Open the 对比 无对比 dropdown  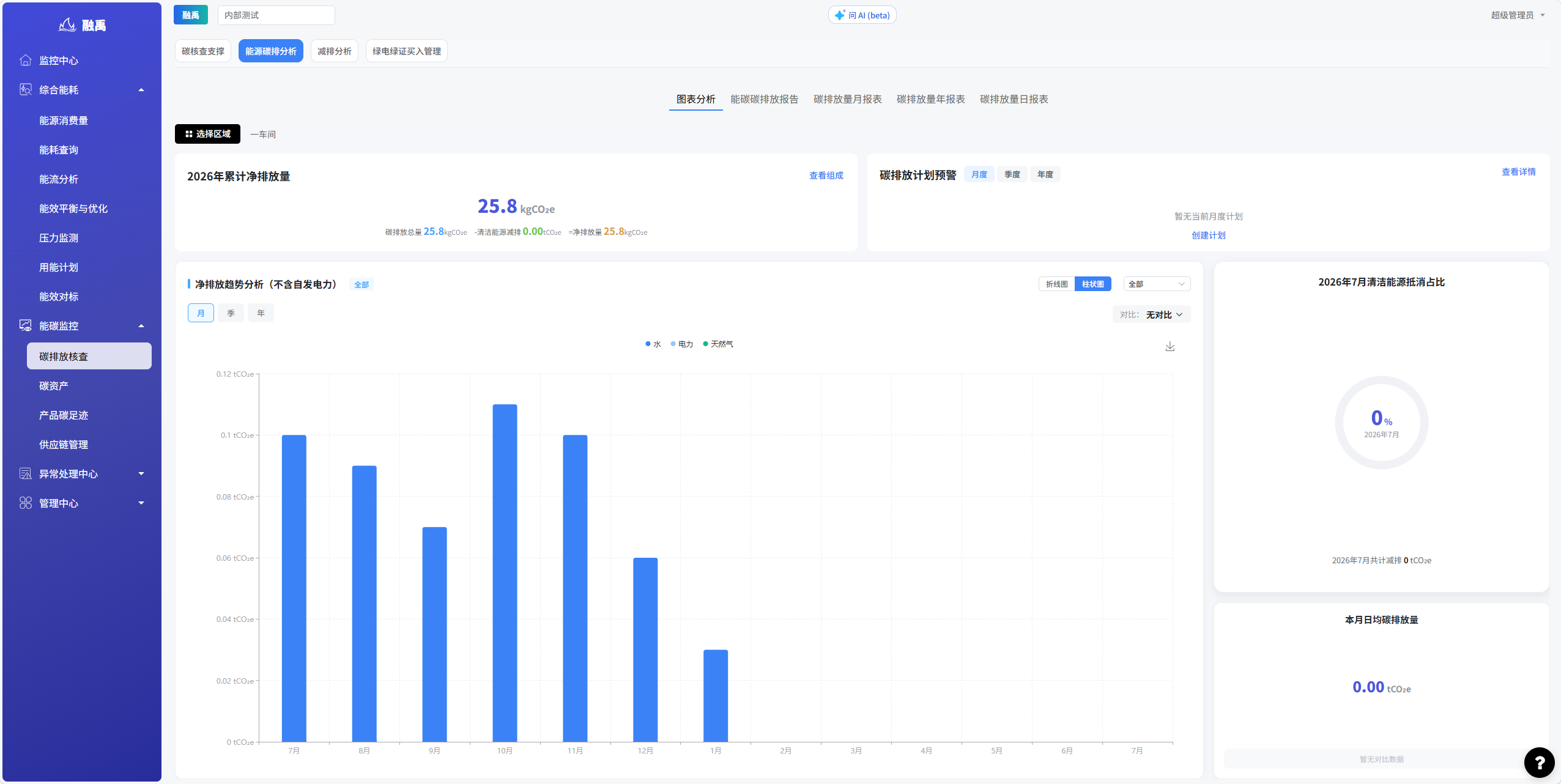pyautogui.click(x=1151, y=314)
